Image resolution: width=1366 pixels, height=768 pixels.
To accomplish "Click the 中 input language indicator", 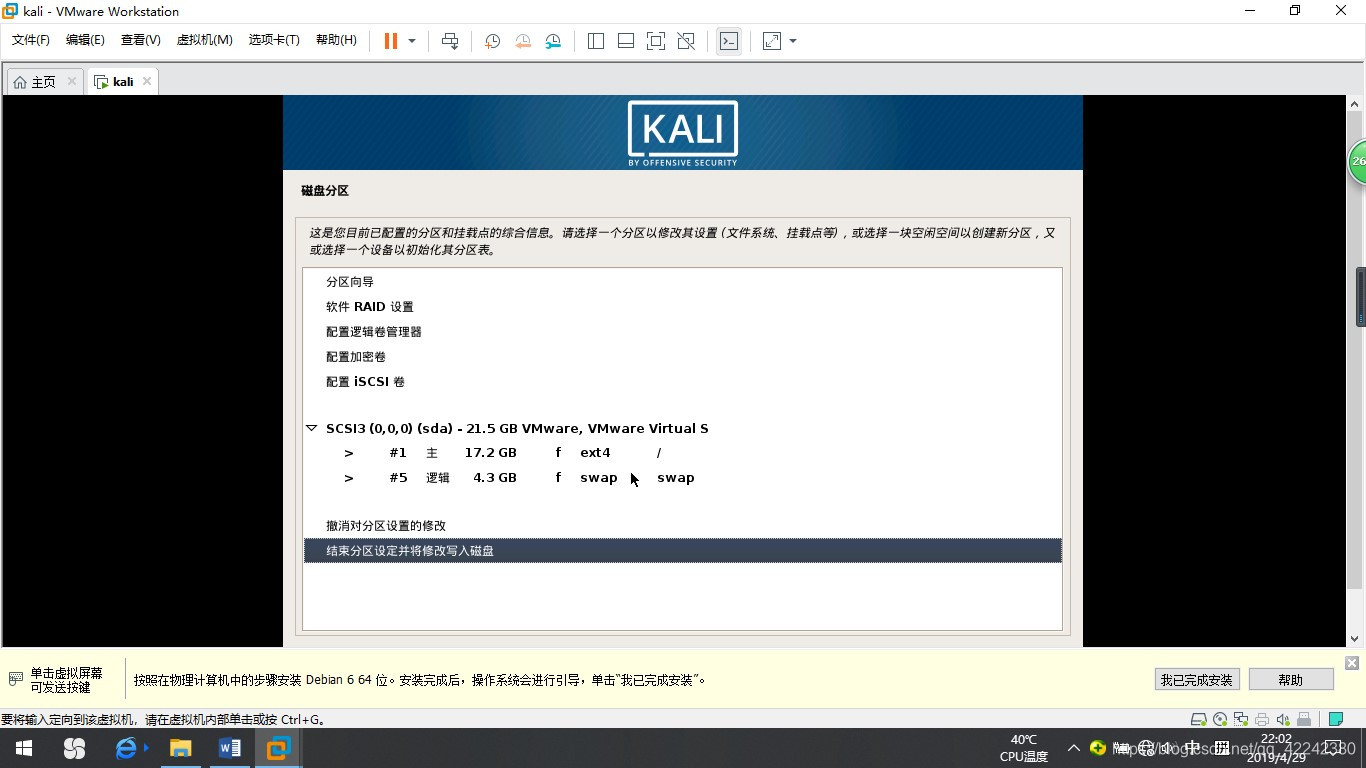I will (1193, 748).
